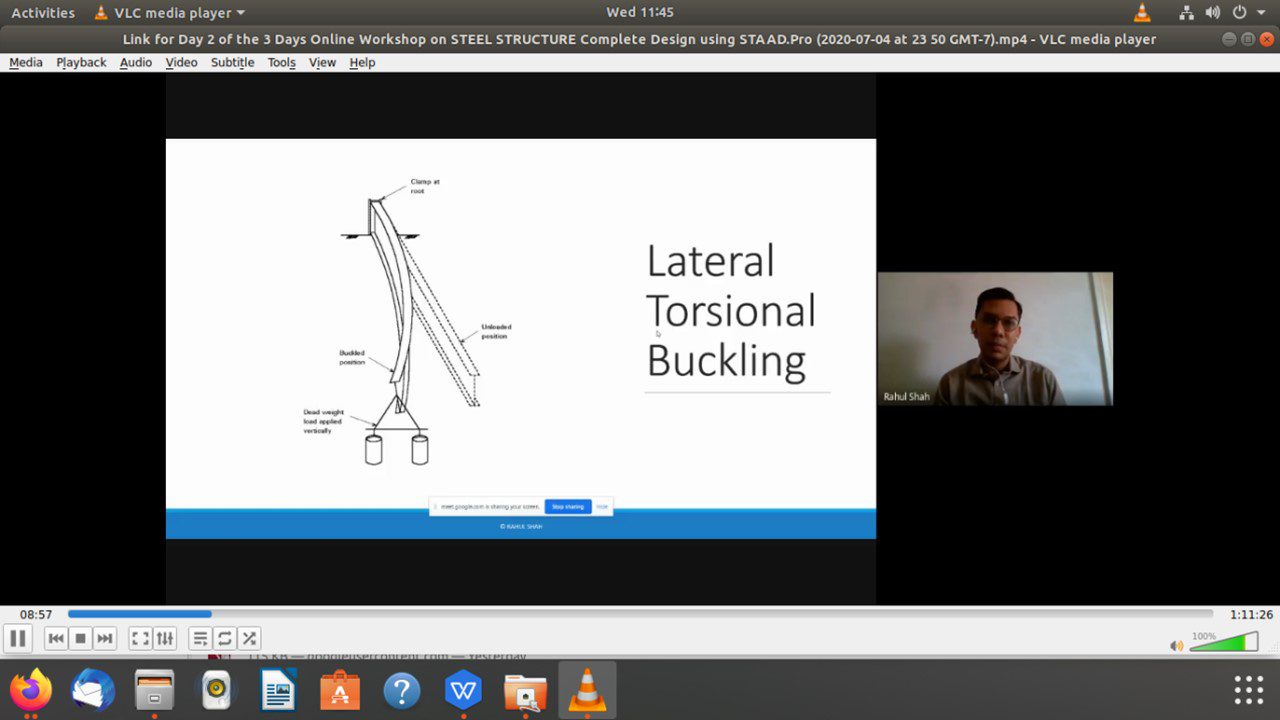1280x720 pixels.
Task: Open the Subtitle menu
Action: [x=232, y=62]
